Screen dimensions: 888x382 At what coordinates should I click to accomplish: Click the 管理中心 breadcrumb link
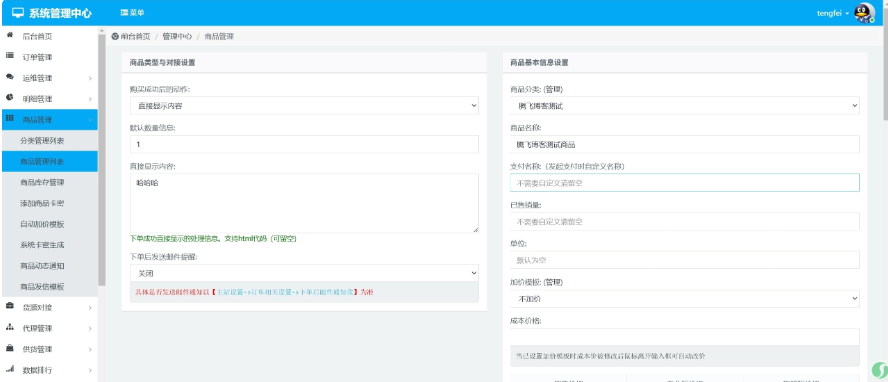click(177, 36)
